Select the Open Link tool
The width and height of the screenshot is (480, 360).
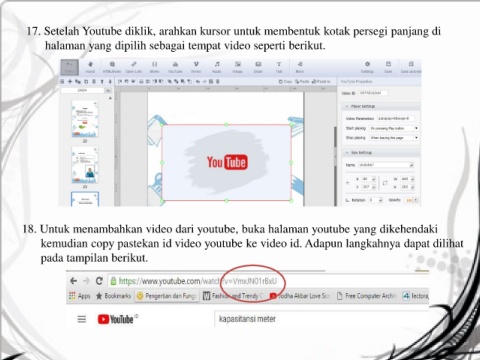point(134,67)
